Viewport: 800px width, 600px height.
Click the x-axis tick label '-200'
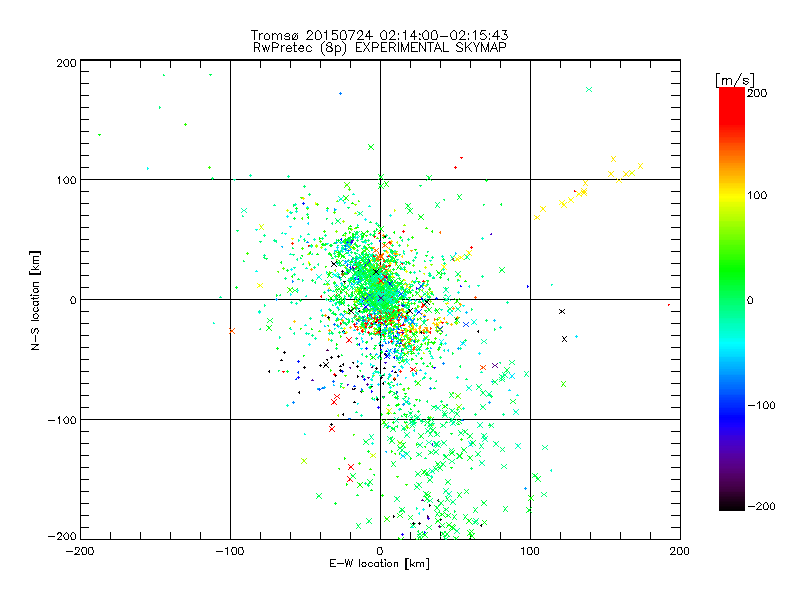(x=80, y=551)
